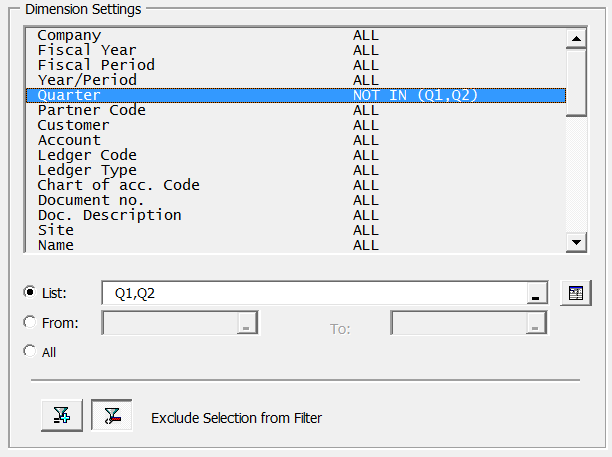Open the List field dropdown button
The image size is (612, 457).
(537, 293)
